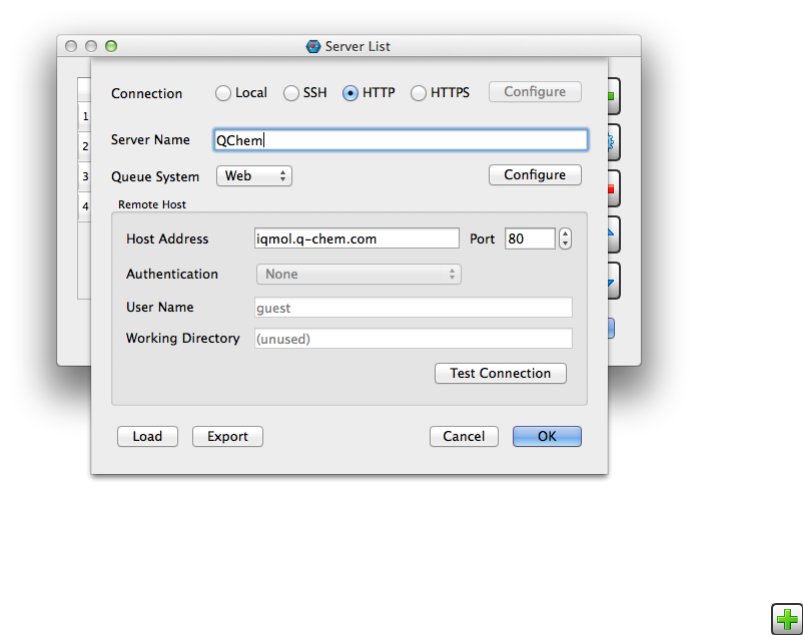Click the Working Directory field

tap(413, 338)
